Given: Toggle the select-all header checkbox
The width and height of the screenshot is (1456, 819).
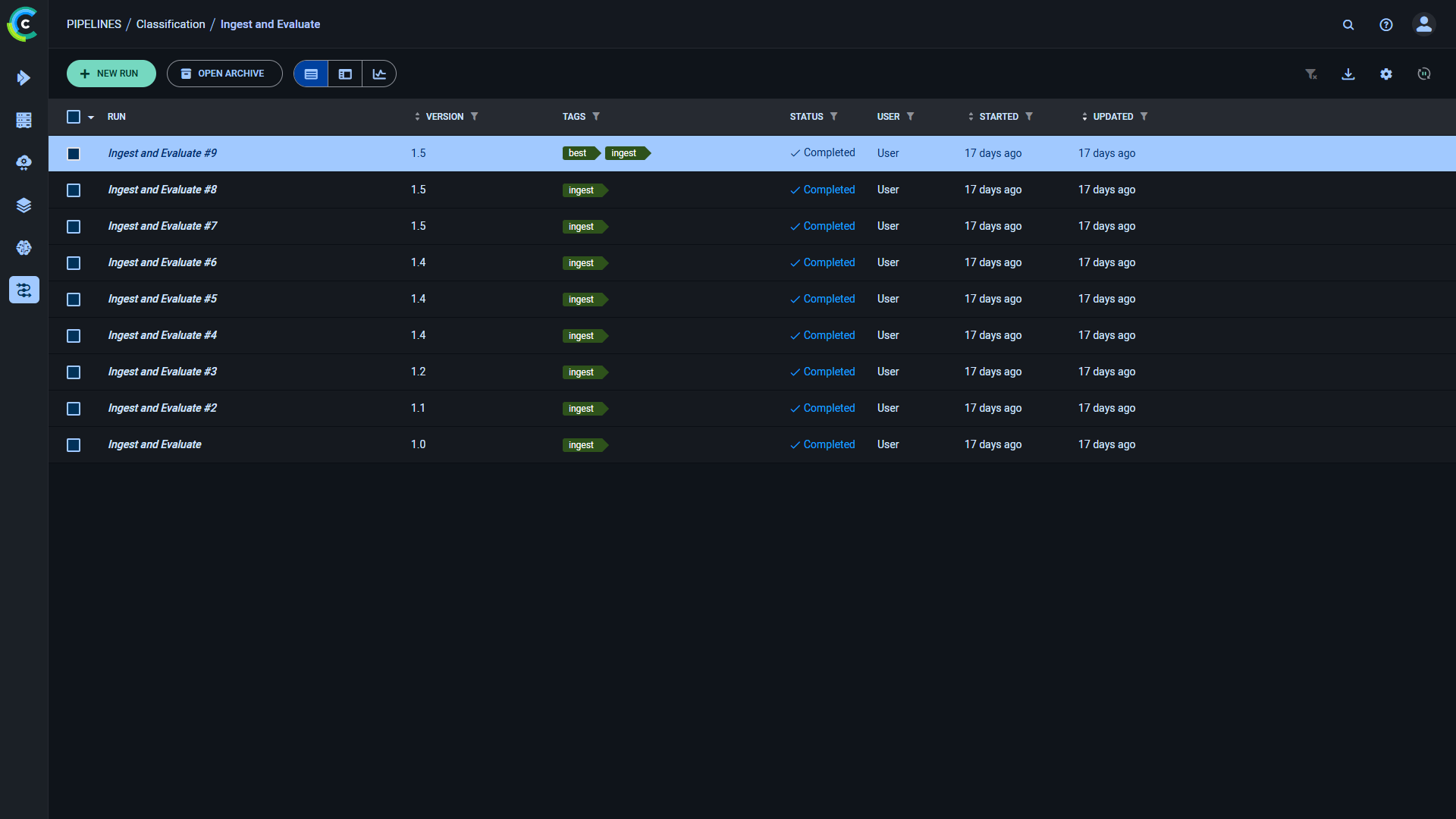Looking at the screenshot, I should coord(74,117).
